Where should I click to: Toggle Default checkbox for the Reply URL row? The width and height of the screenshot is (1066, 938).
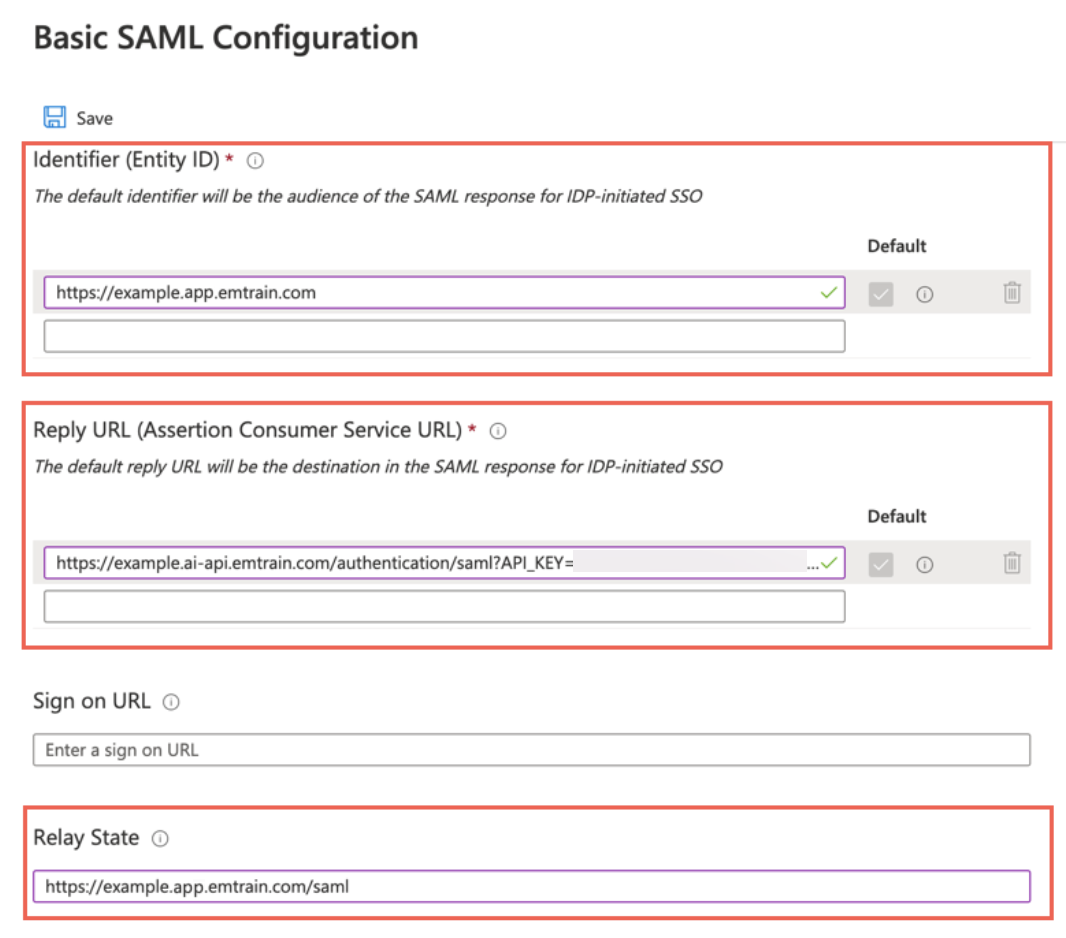point(880,564)
